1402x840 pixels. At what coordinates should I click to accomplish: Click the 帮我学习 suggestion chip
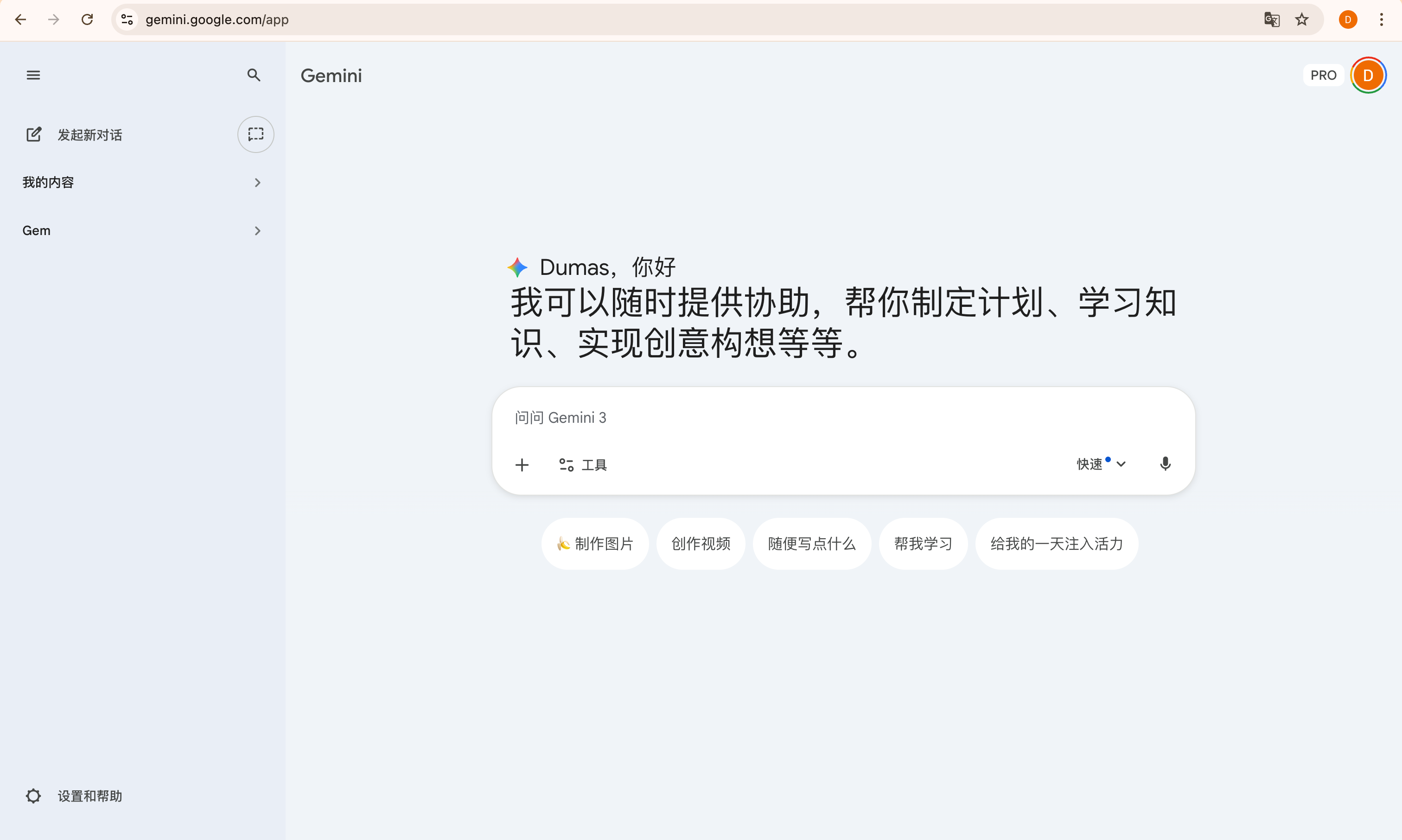(923, 543)
